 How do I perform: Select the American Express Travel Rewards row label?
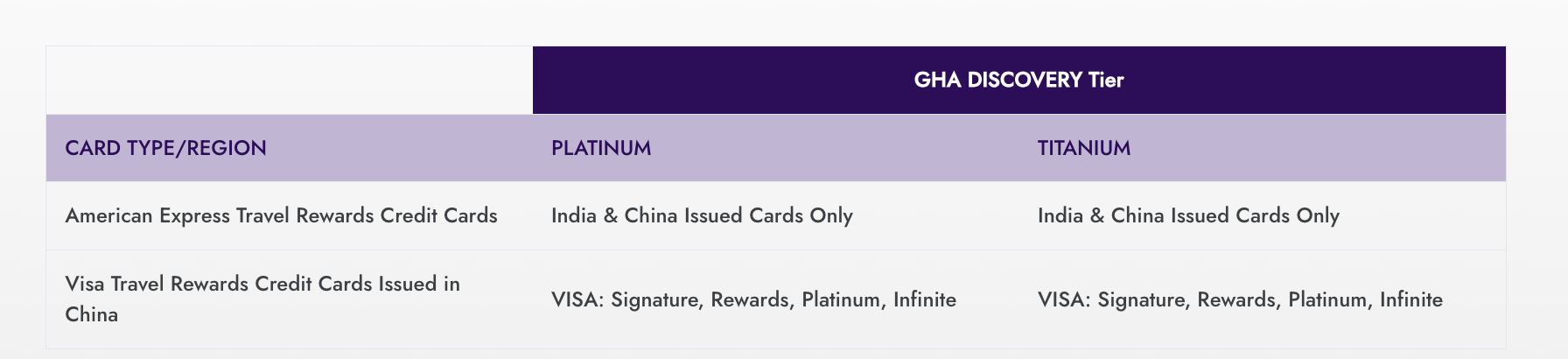click(x=281, y=215)
